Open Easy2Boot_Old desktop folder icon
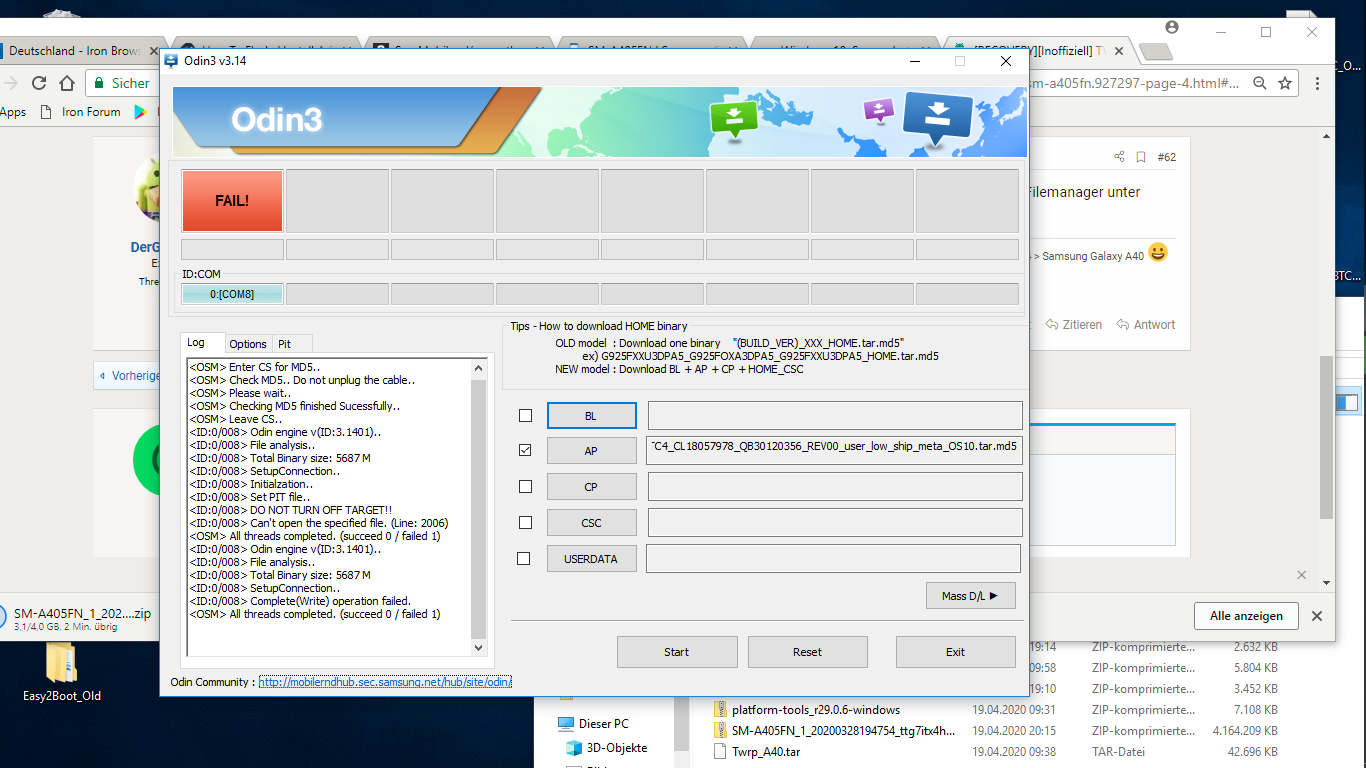The height and width of the screenshot is (768, 1366). tap(62, 674)
